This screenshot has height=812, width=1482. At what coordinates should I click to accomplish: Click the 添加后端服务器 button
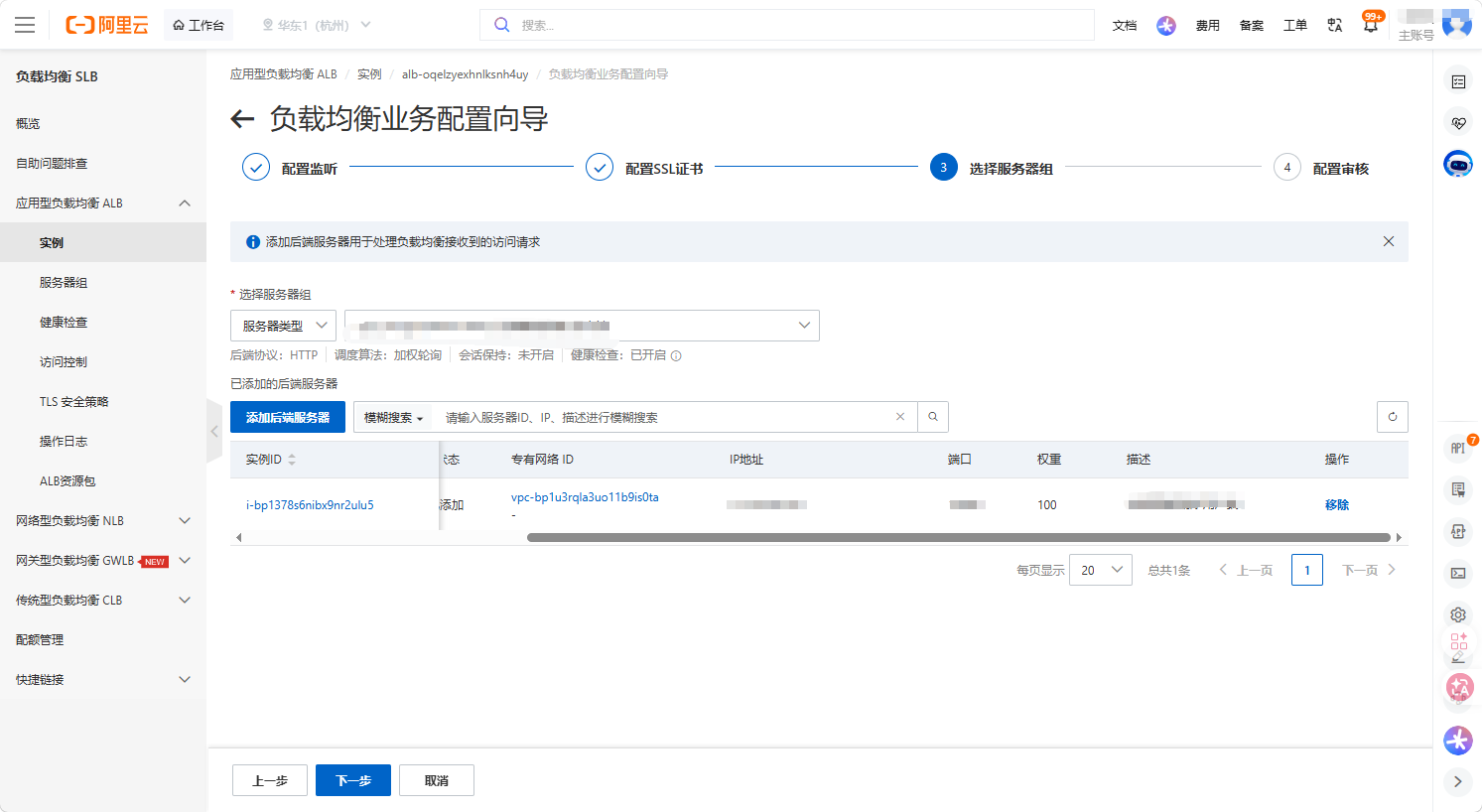coord(288,417)
